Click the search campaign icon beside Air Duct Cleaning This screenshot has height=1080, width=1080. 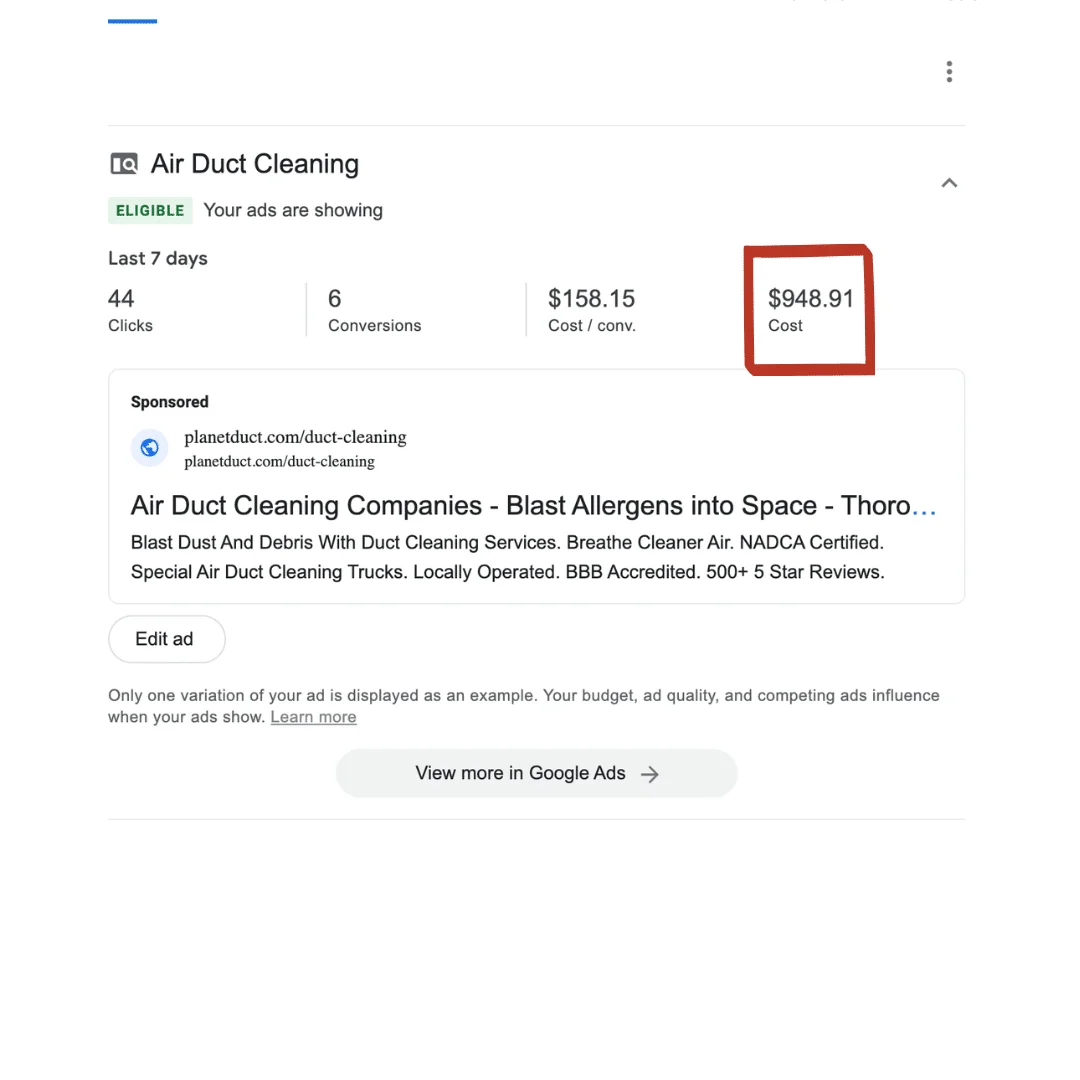[x=124, y=164]
